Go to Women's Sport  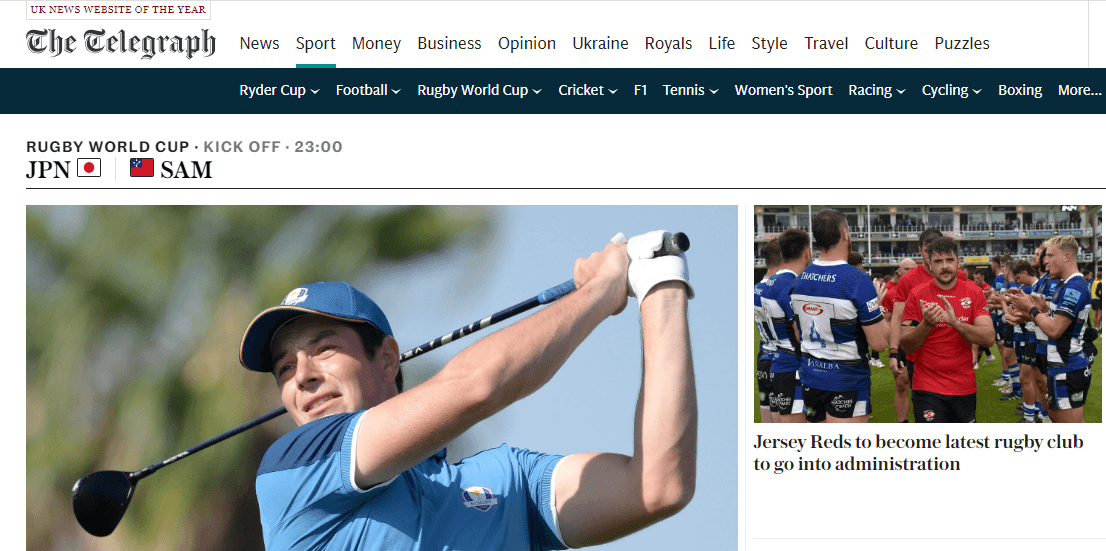[x=783, y=90]
